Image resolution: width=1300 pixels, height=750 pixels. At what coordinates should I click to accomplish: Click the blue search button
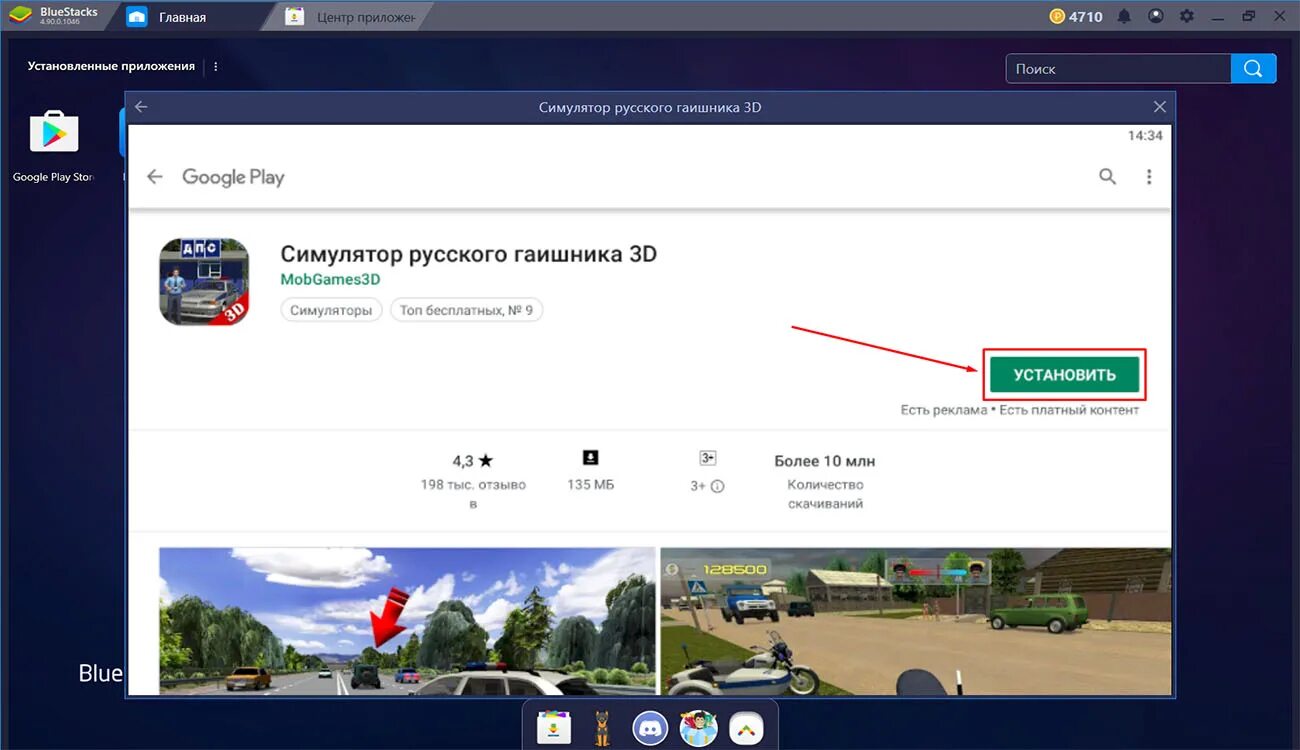pos(1254,69)
